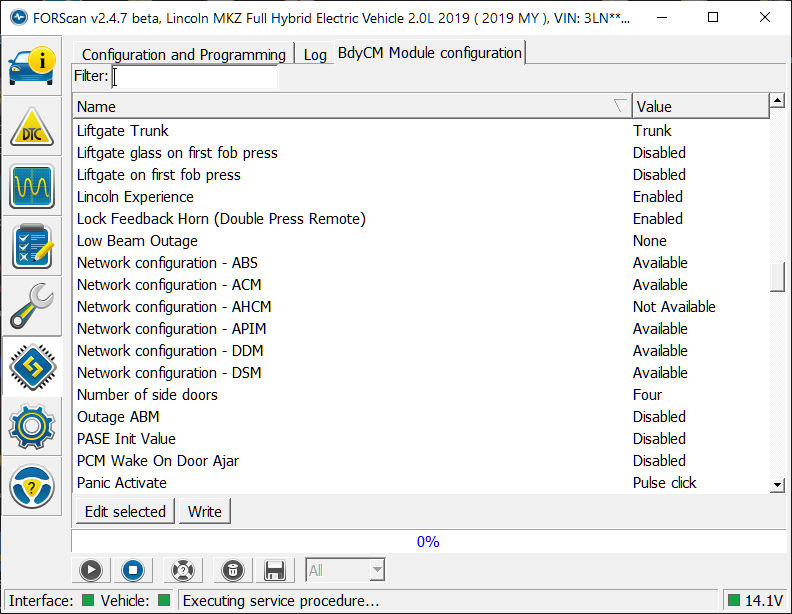Open the tests checklist section
The width and height of the screenshot is (792, 614).
coord(31,247)
